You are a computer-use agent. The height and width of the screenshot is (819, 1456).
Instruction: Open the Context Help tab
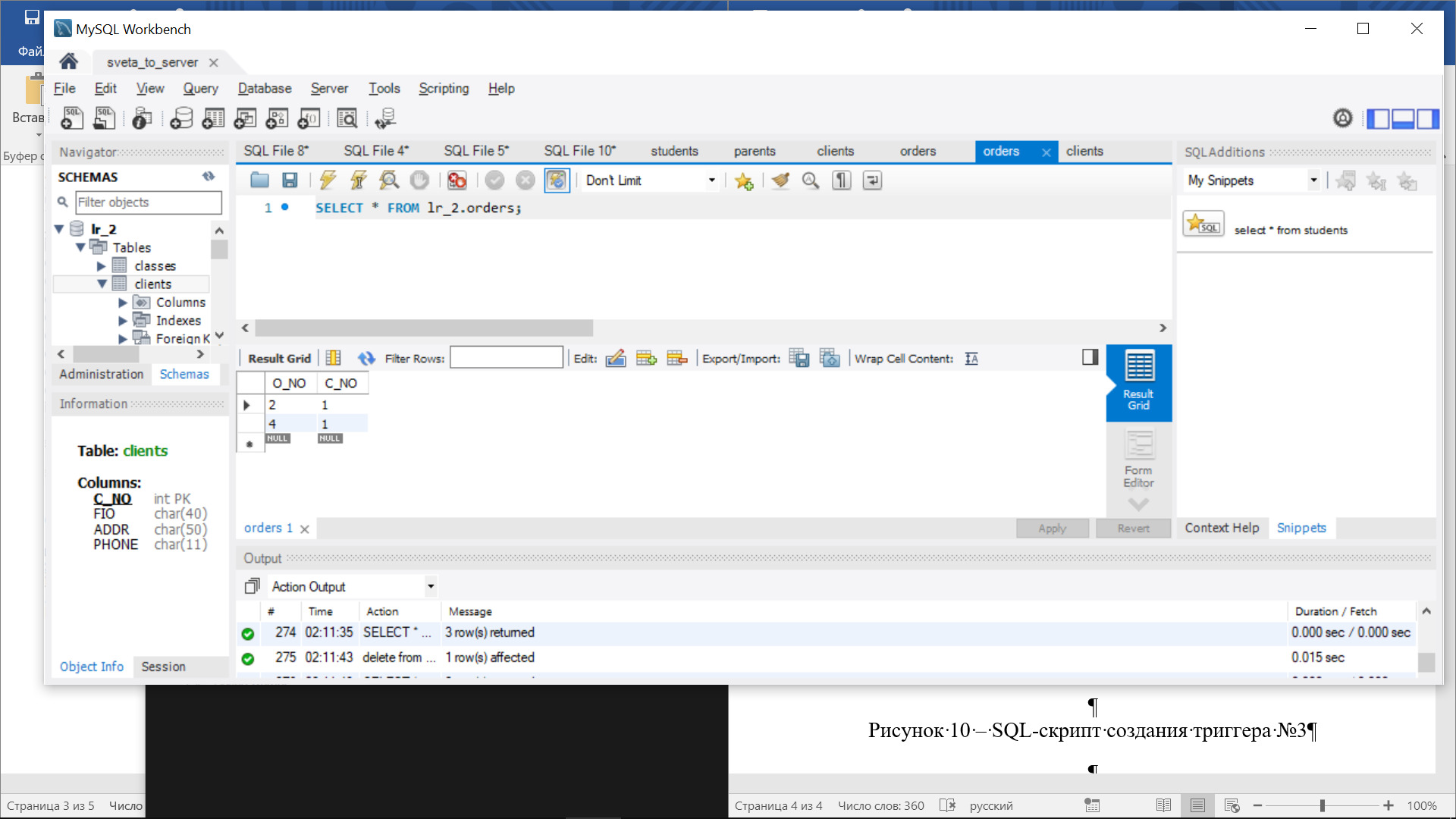1222,528
